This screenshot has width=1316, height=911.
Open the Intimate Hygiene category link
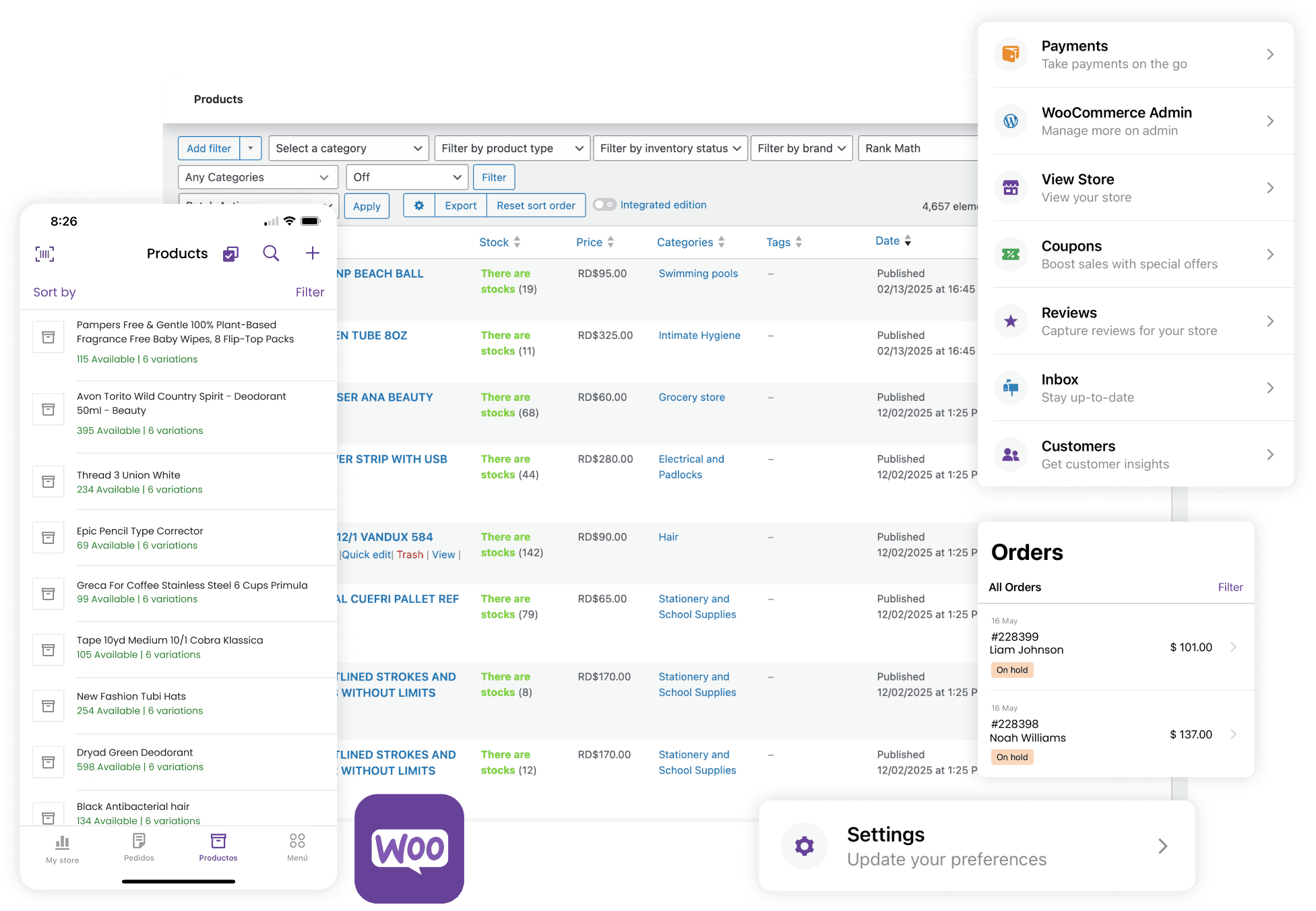click(699, 336)
